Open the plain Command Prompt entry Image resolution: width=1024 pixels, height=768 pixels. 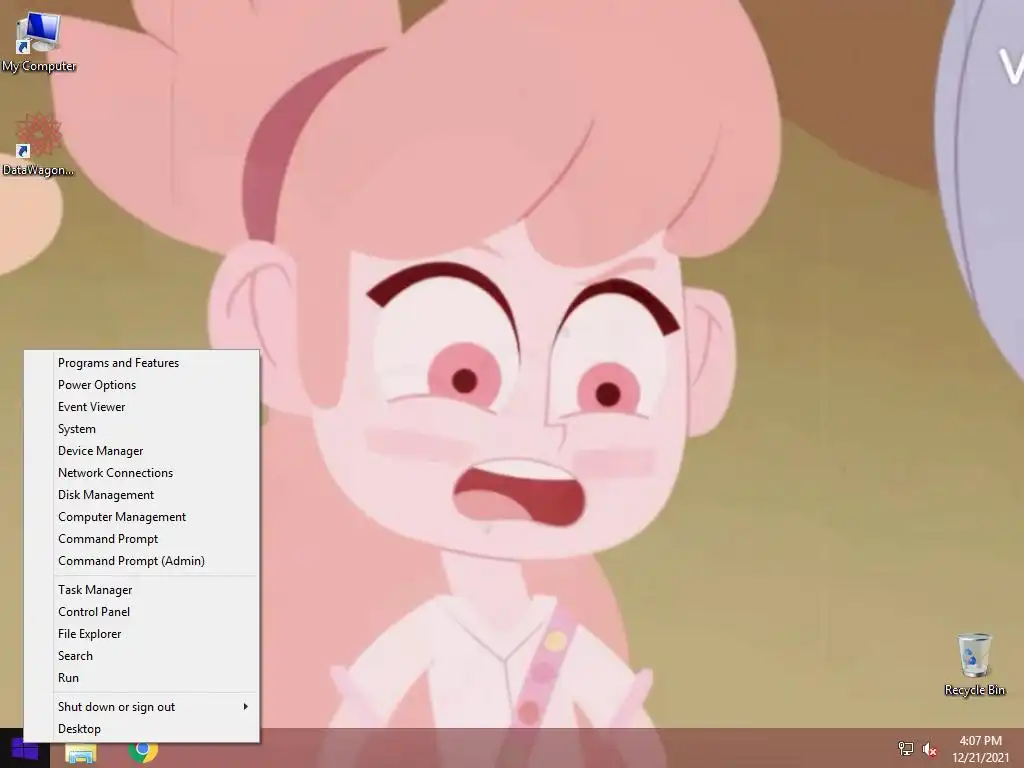(x=142, y=539)
